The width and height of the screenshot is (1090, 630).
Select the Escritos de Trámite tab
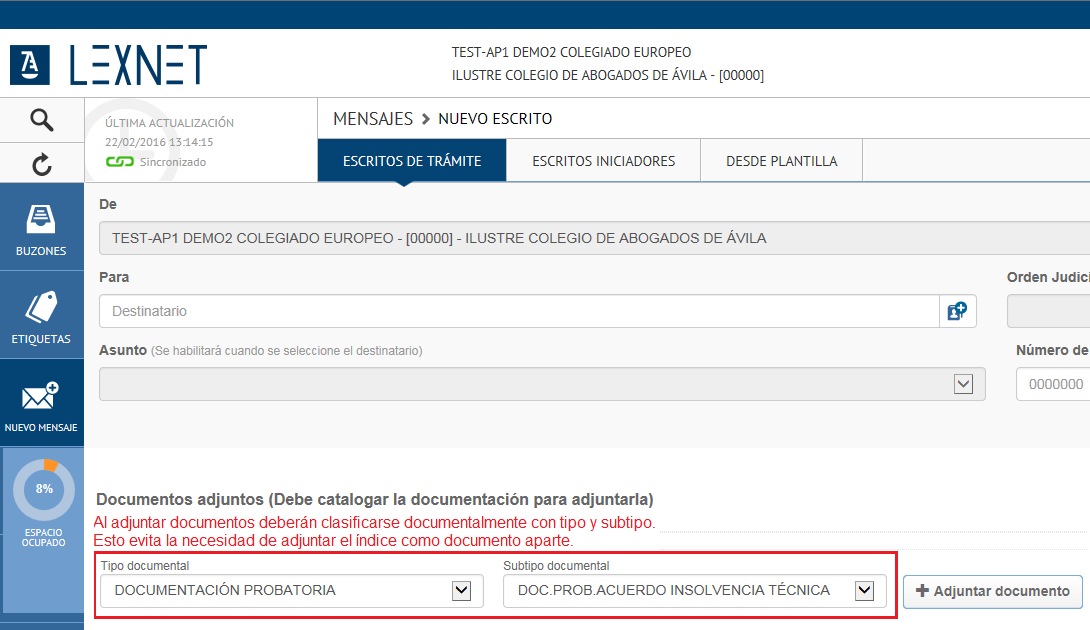(412, 161)
